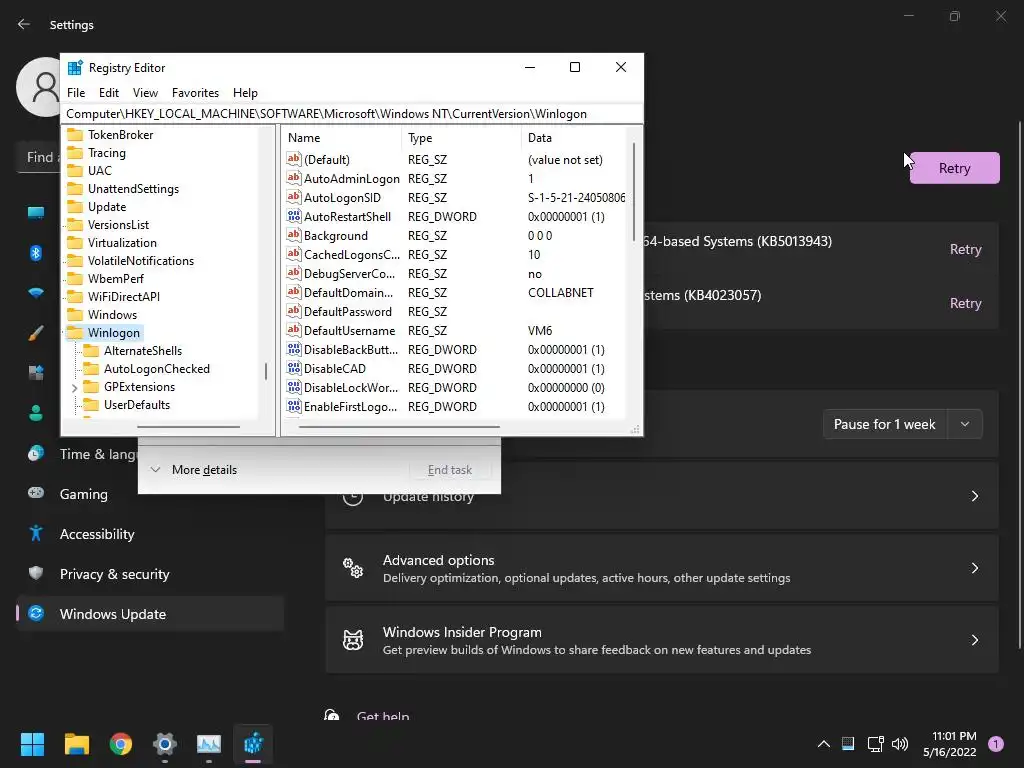The image size is (1024, 768).
Task: Open the Favorites menu in Registry Editor
Action: 195,93
